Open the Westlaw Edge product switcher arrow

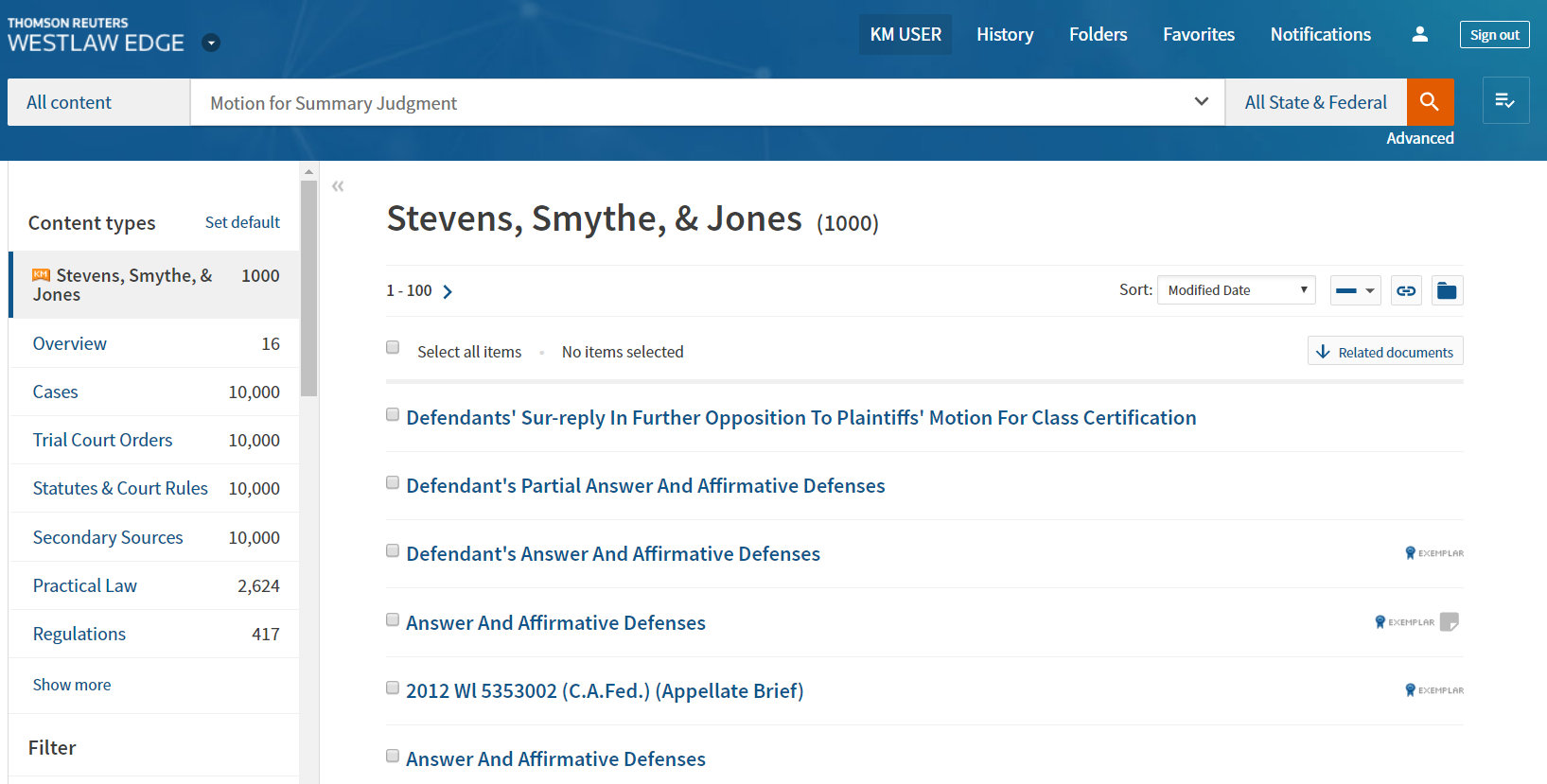212,43
